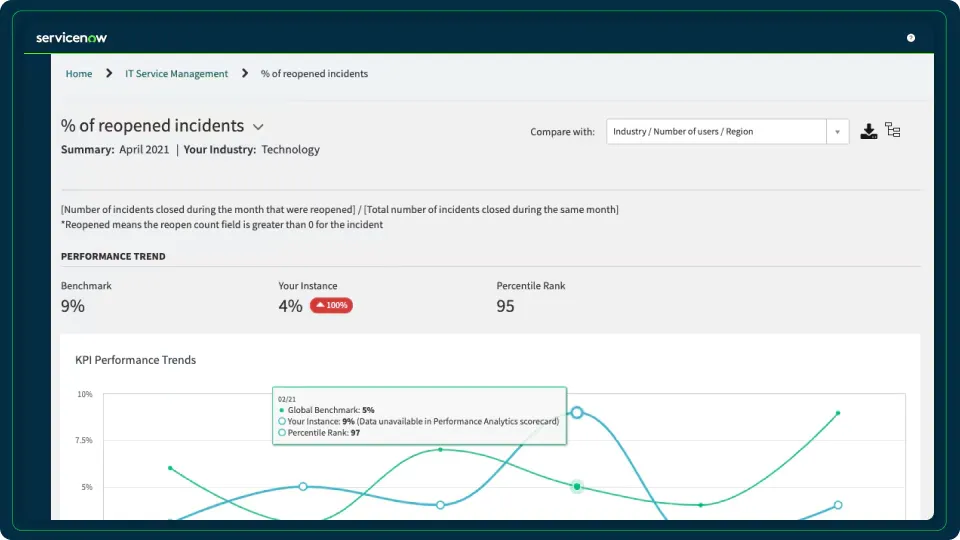The image size is (960, 540).
Task: Click the rightmost Your Instance hollow point
Action: point(838,505)
